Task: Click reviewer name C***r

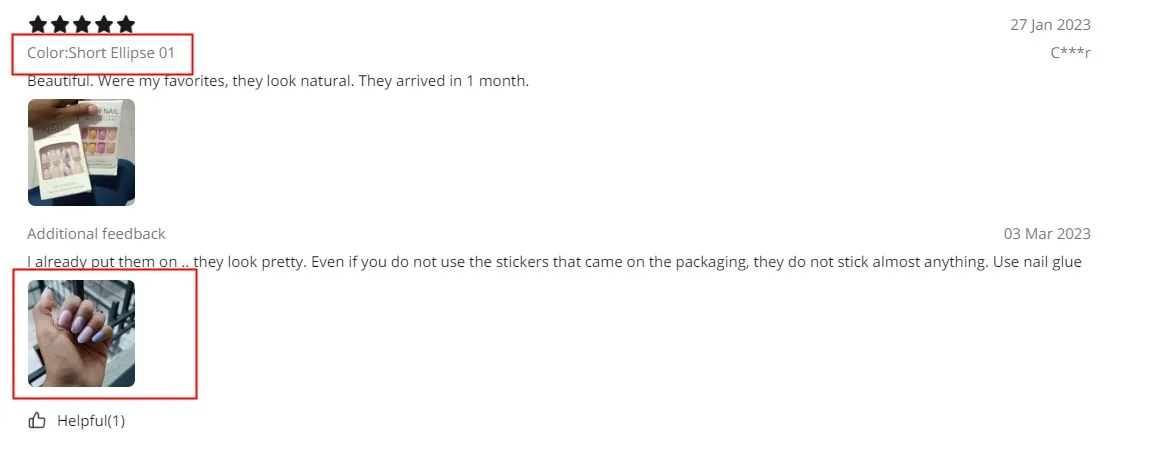Action: click(1070, 53)
